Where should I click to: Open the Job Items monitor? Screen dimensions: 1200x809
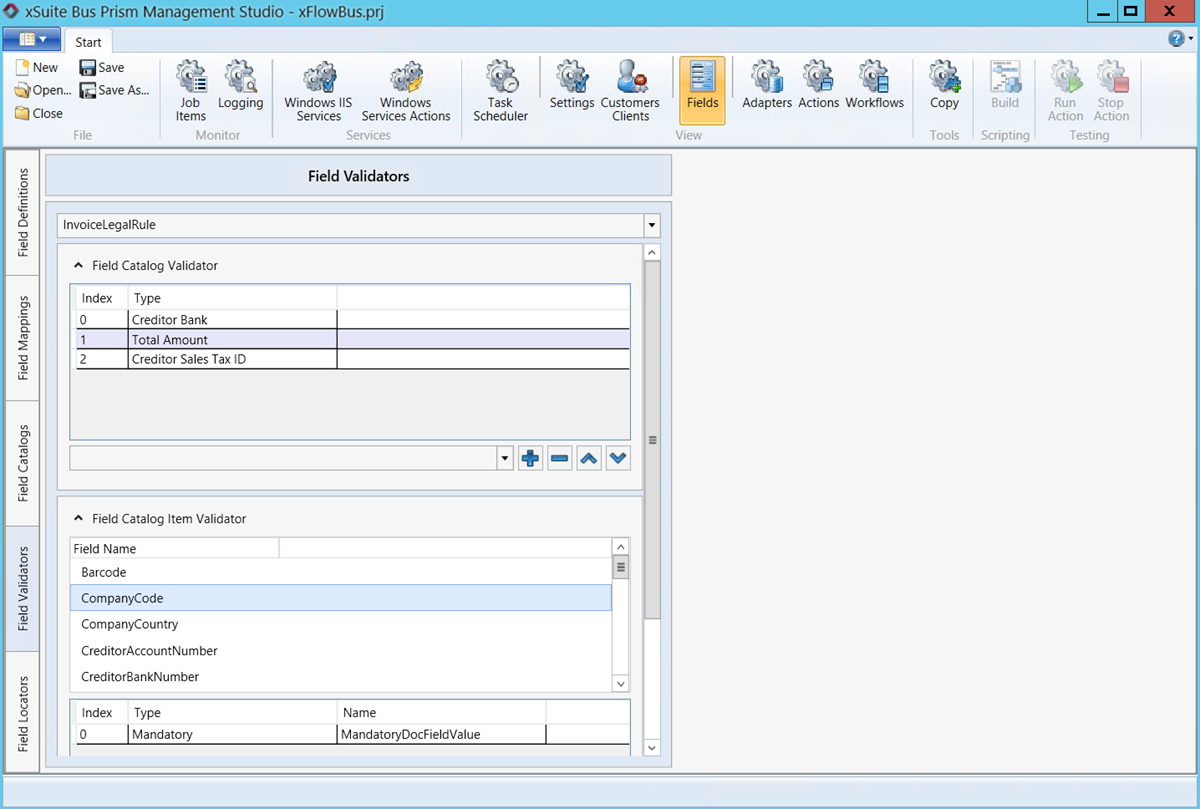(190, 90)
